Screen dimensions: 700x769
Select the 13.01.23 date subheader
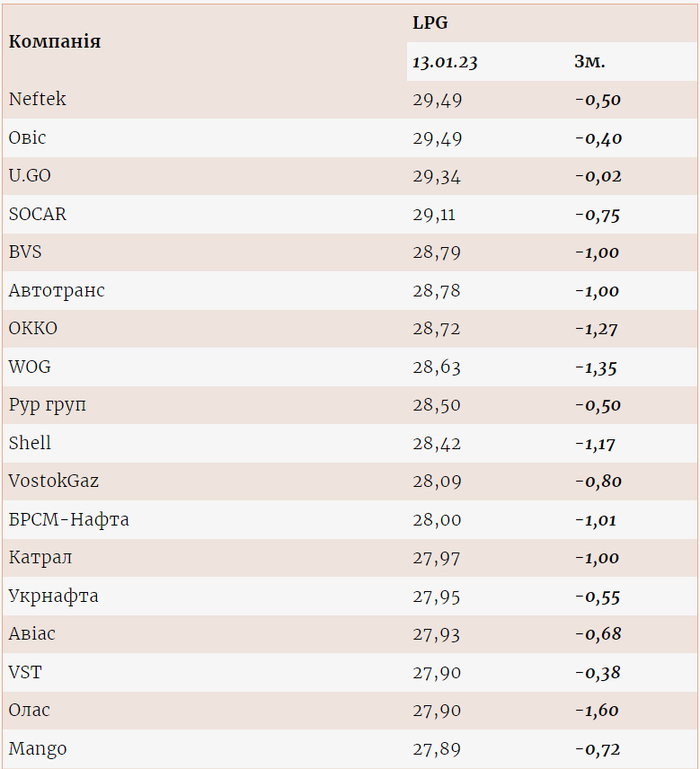(445, 62)
